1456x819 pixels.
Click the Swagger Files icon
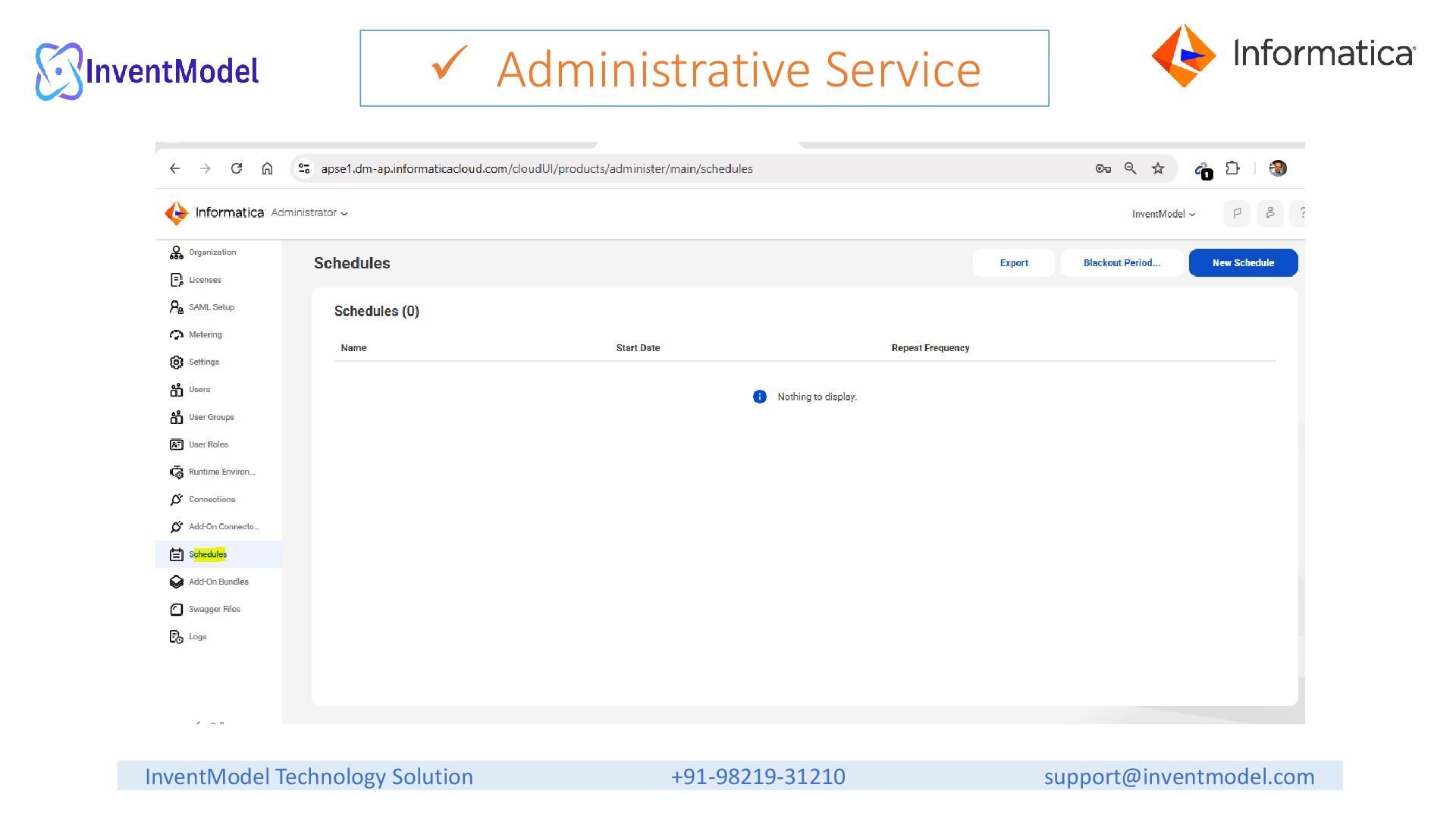(x=177, y=609)
